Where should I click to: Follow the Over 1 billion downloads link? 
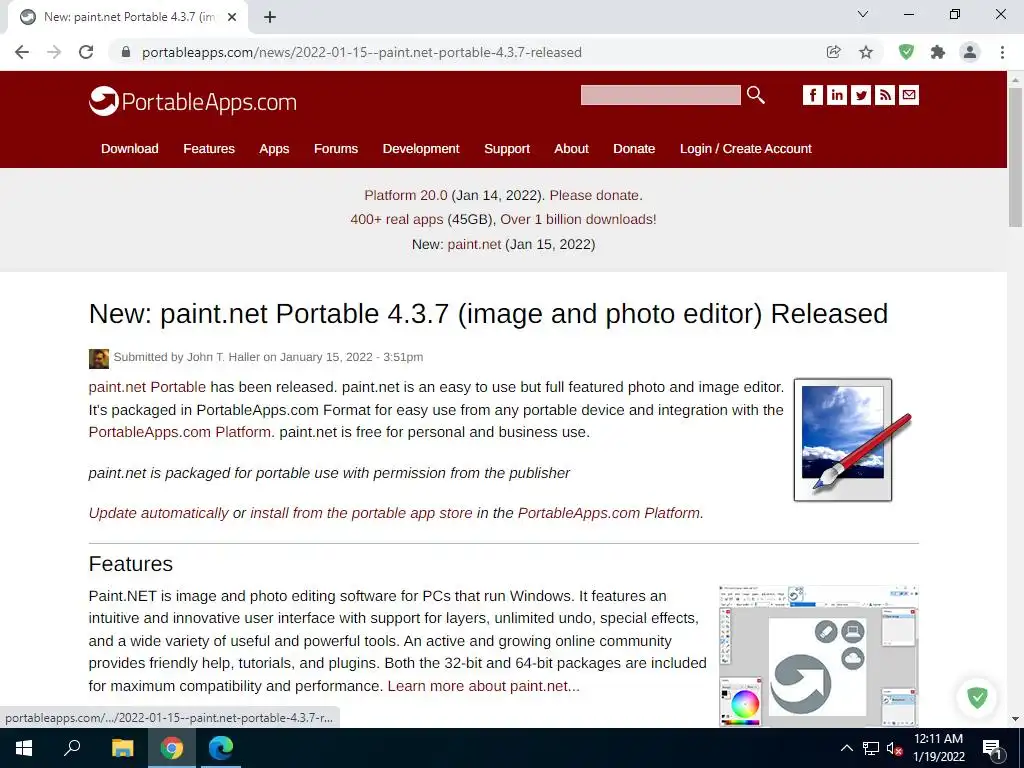(x=578, y=219)
